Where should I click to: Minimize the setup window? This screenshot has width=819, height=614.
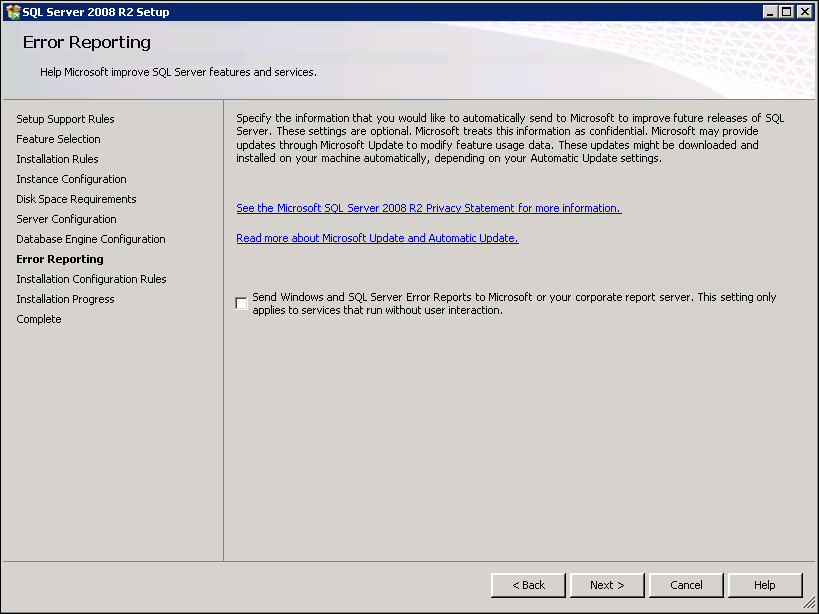pyautogui.click(x=769, y=11)
